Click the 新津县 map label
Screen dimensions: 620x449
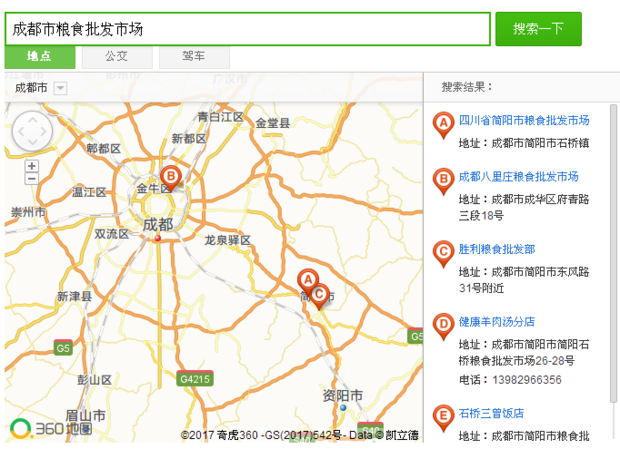tap(74, 296)
